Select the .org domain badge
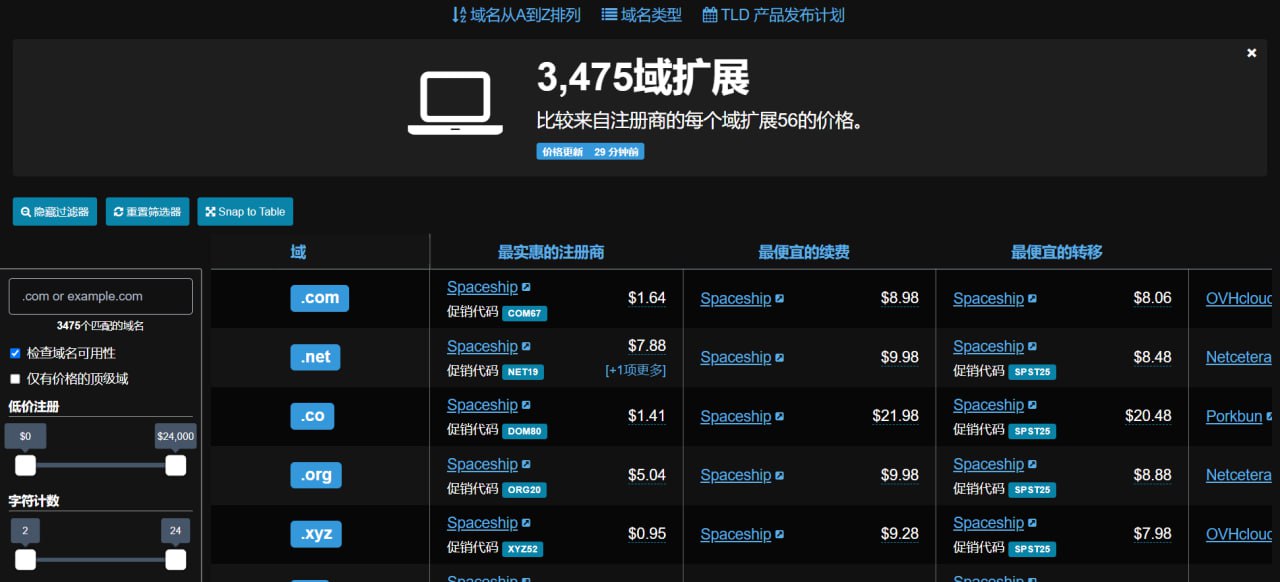This screenshot has height=582, width=1280. click(316, 475)
